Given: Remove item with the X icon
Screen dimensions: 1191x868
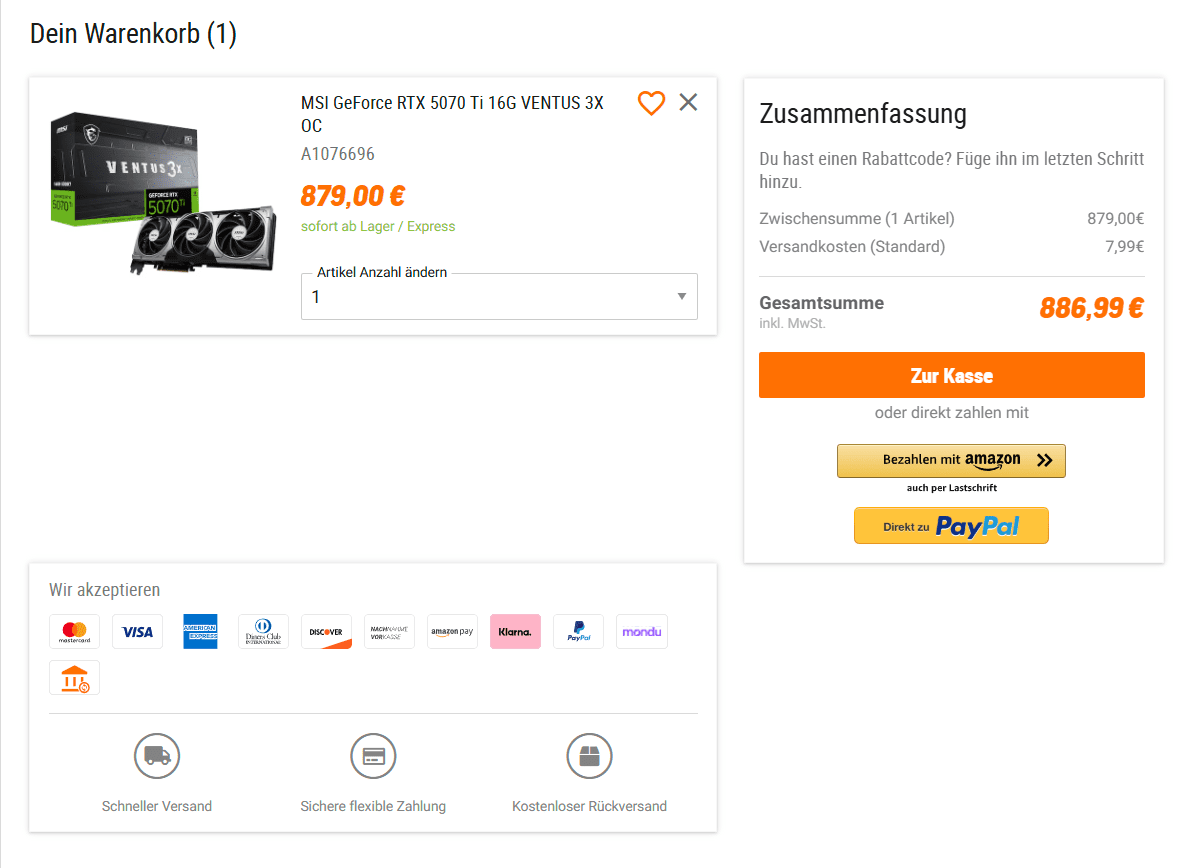Looking at the screenshot, I should tap(688, 102).
